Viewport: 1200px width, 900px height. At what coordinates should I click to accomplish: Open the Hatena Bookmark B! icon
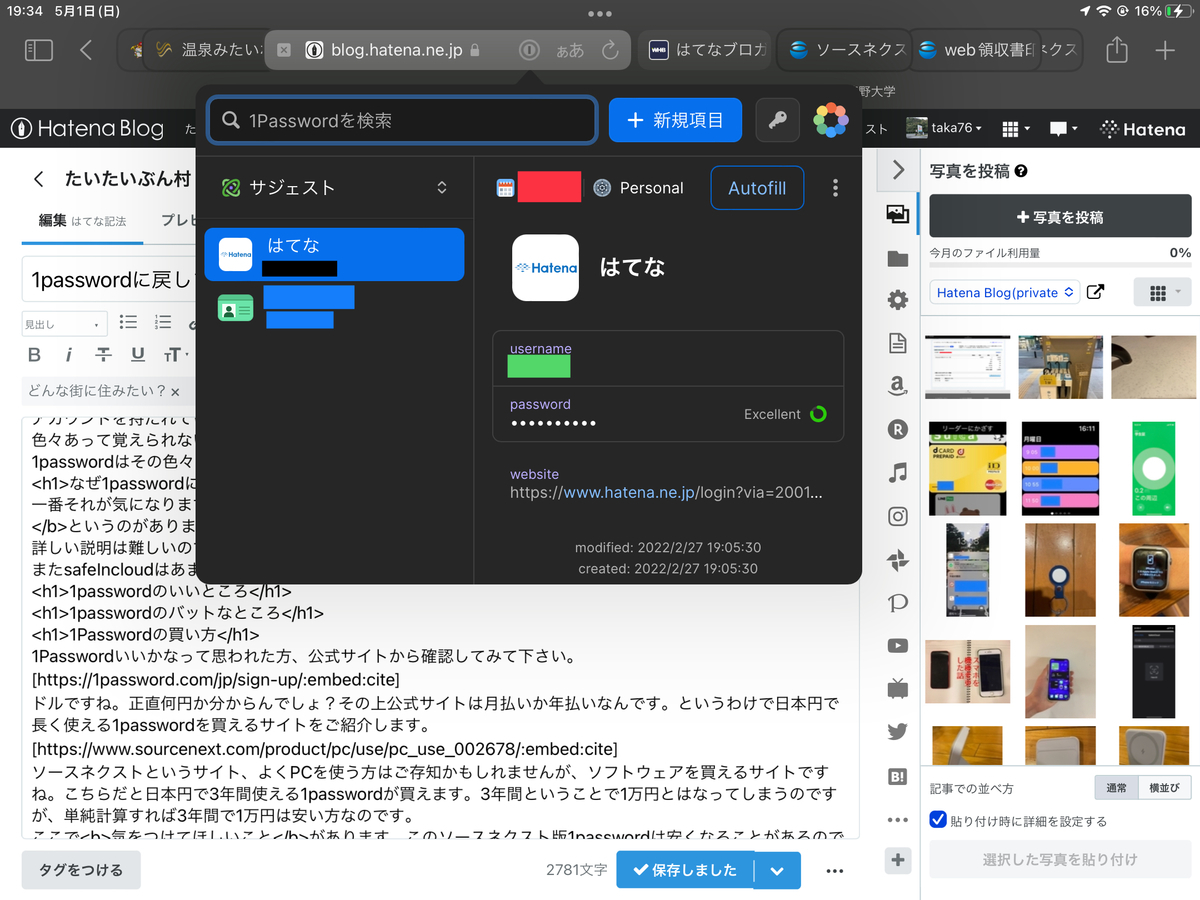897,776
